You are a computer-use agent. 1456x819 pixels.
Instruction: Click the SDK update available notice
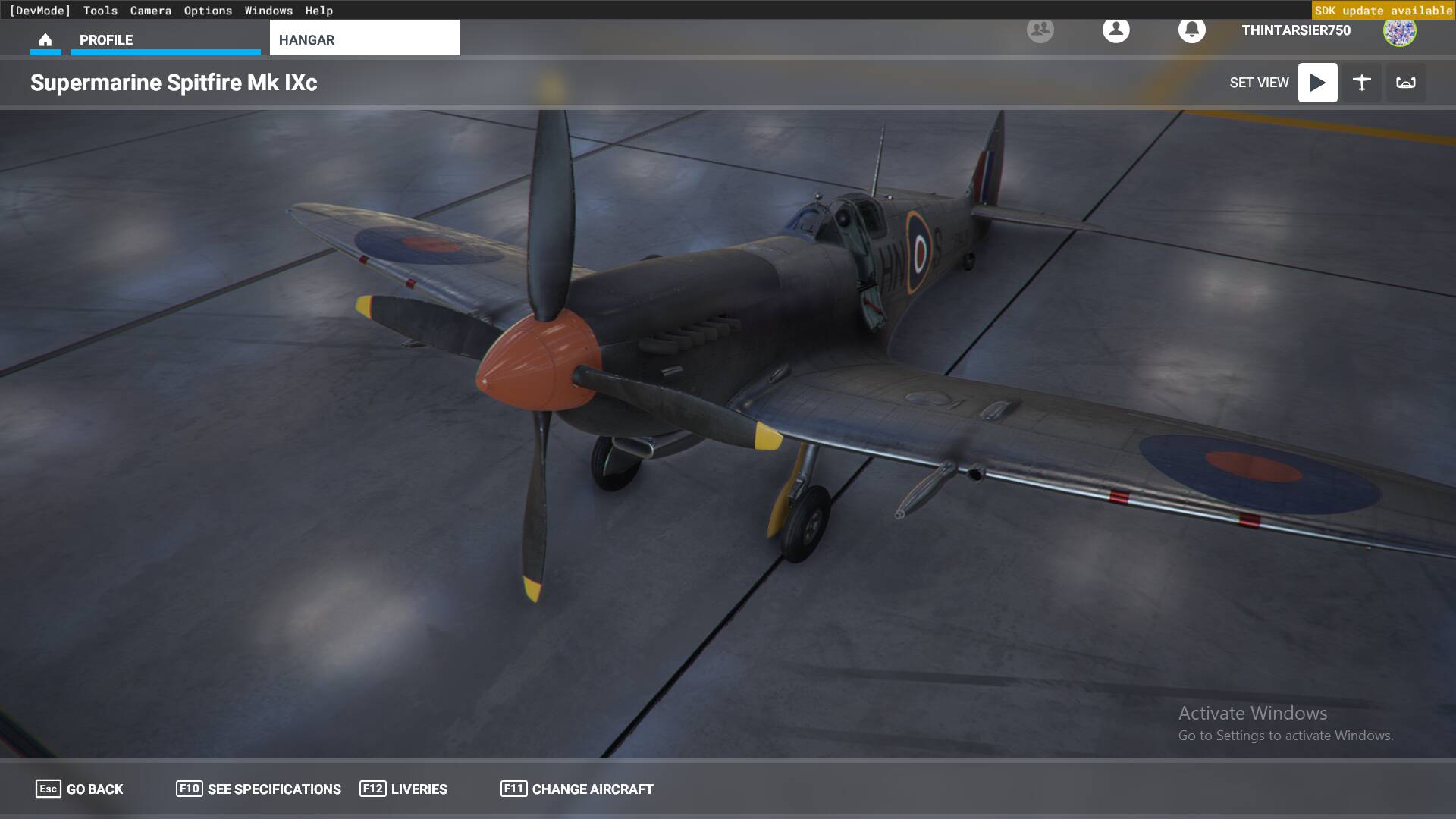tap(1383, 11)
